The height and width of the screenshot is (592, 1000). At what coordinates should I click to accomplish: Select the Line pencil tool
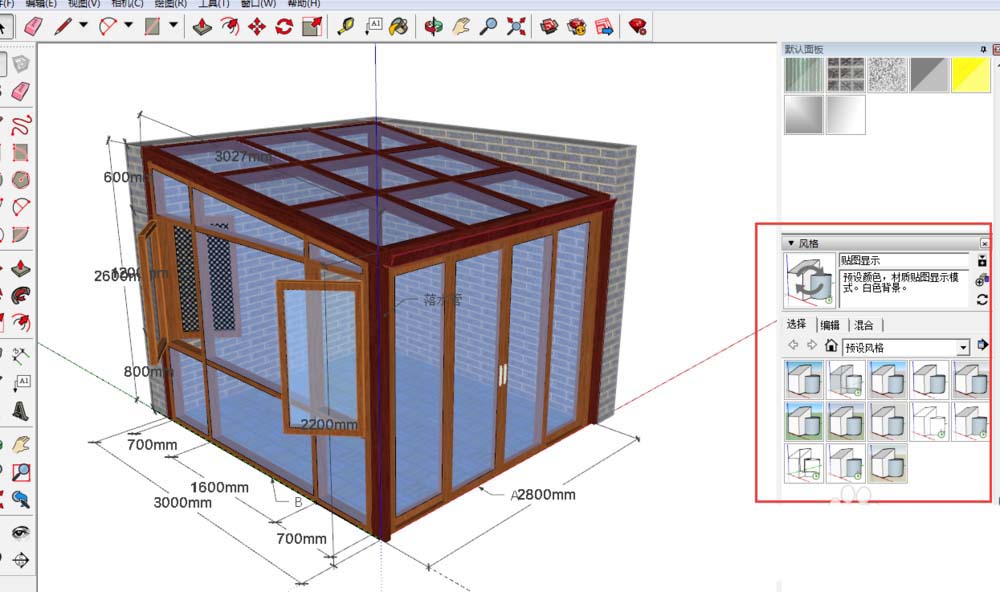pos(63,26)
